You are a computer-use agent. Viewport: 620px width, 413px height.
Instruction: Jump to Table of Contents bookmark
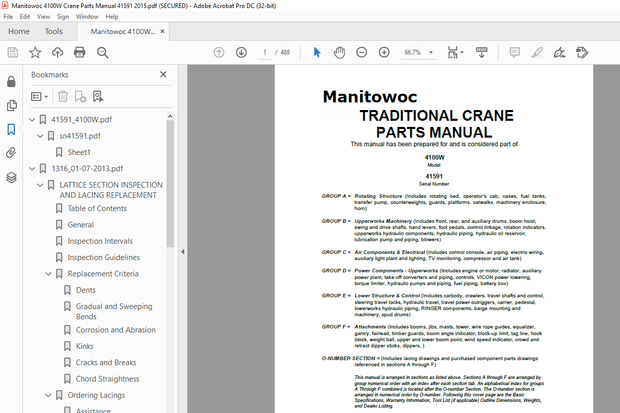click(x=97, y=208)
